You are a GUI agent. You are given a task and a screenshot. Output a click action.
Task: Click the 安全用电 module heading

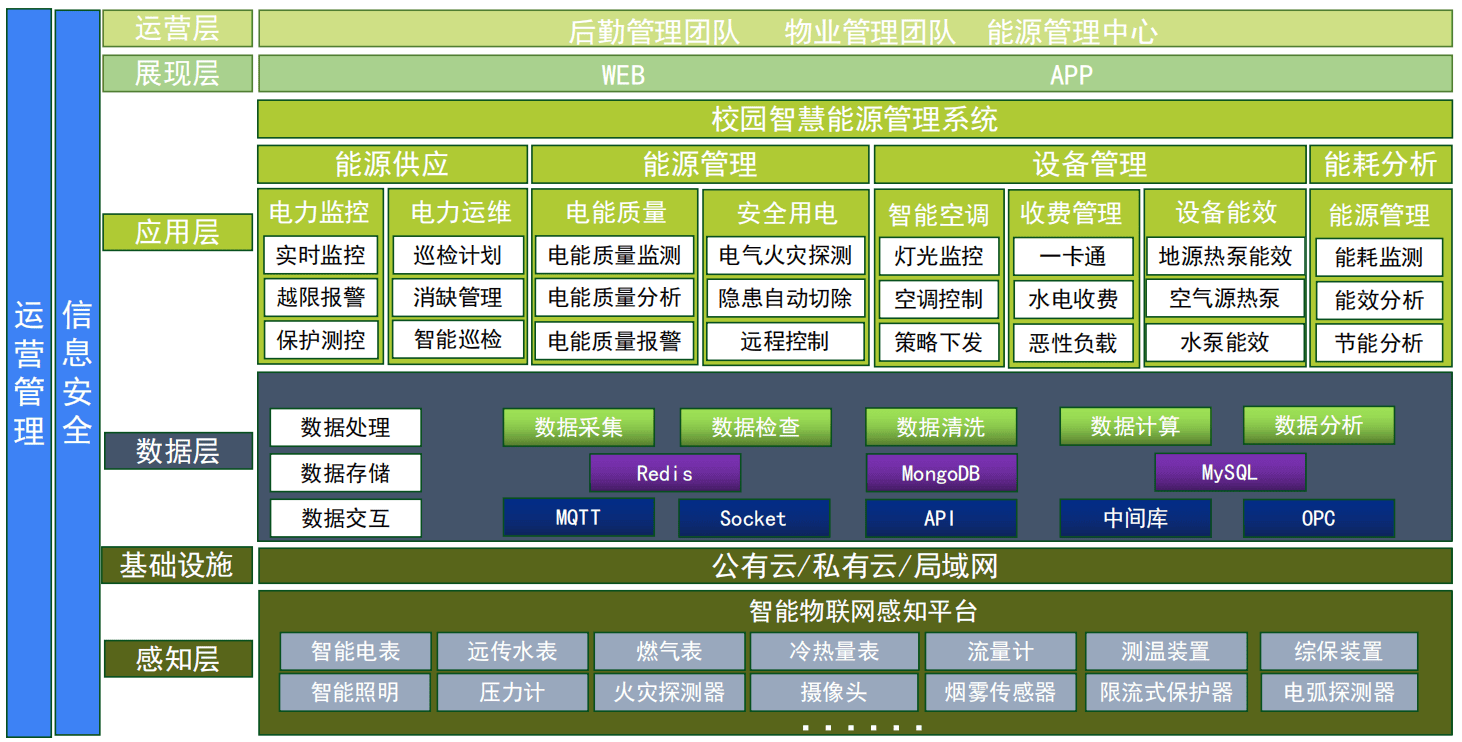[786, 213]
